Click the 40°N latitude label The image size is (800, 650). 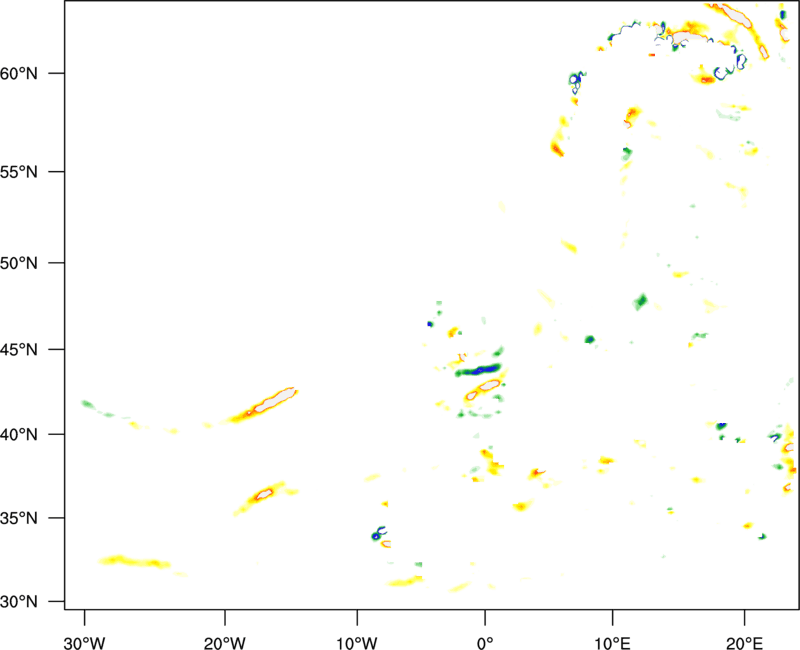tap(19, 435)
